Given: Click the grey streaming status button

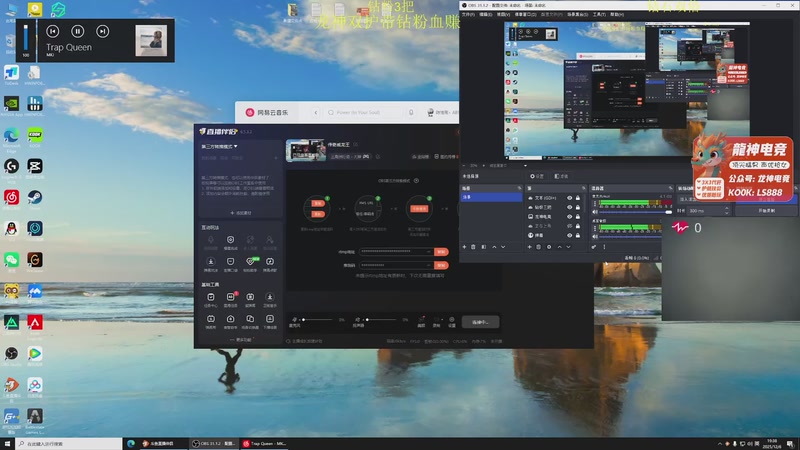Looking at the screenshot, I should pos(480,322).
